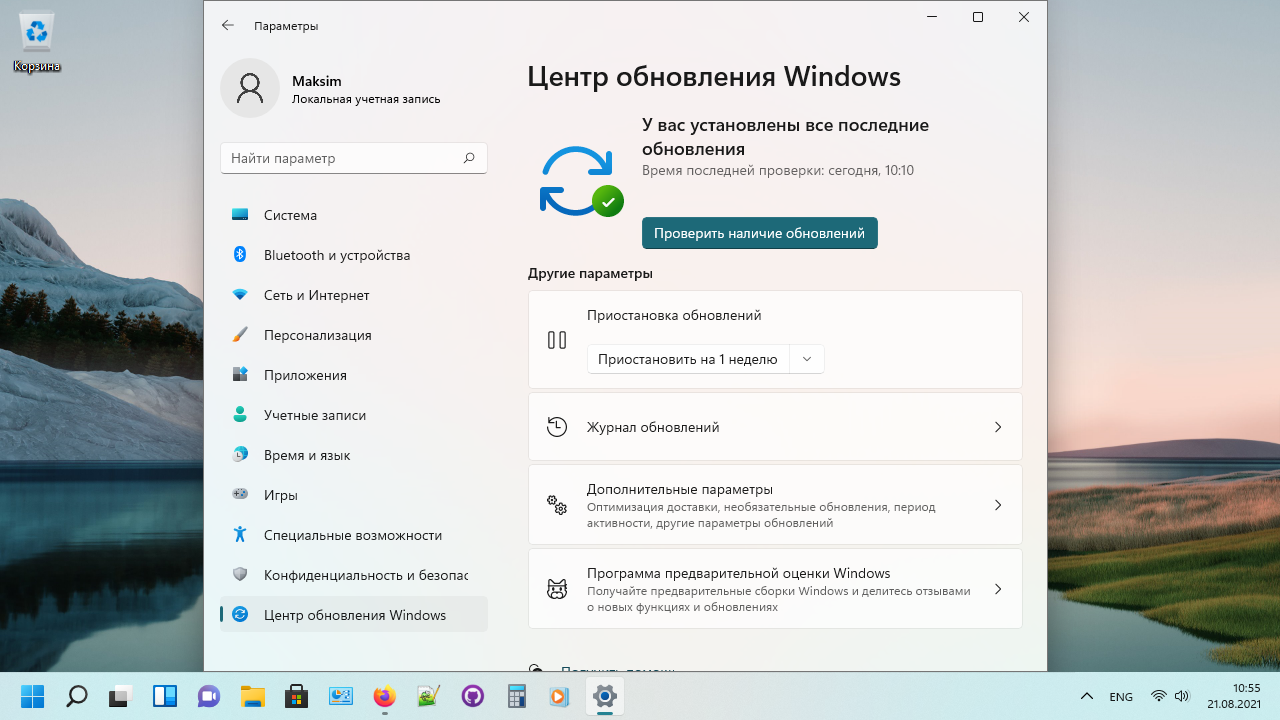Open Журнал обновлений chevron
The image size is (1280, 720).
click(x=997, y=427)
